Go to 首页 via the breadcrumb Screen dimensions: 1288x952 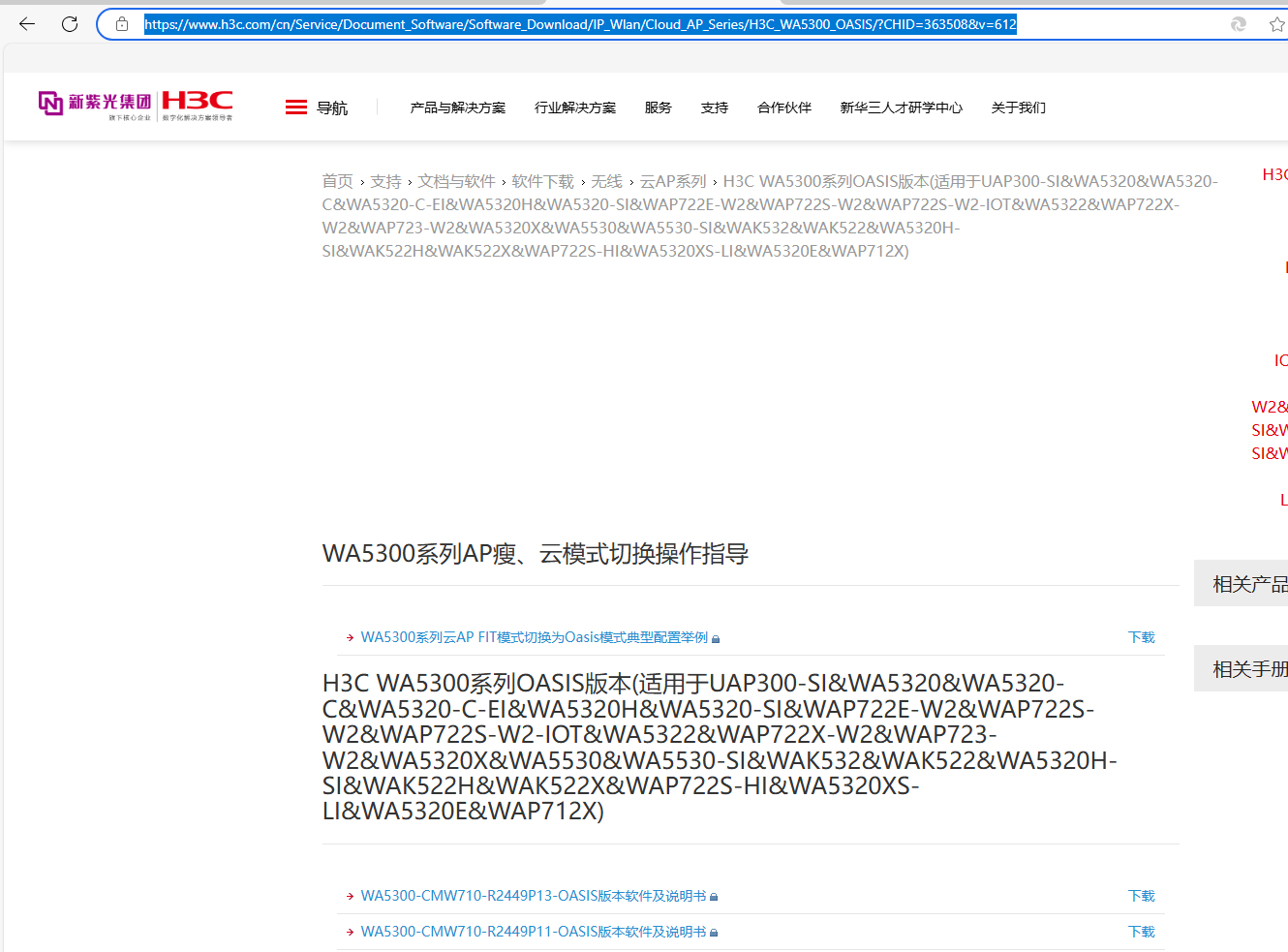pyautogui.click(x=338, y=181)
